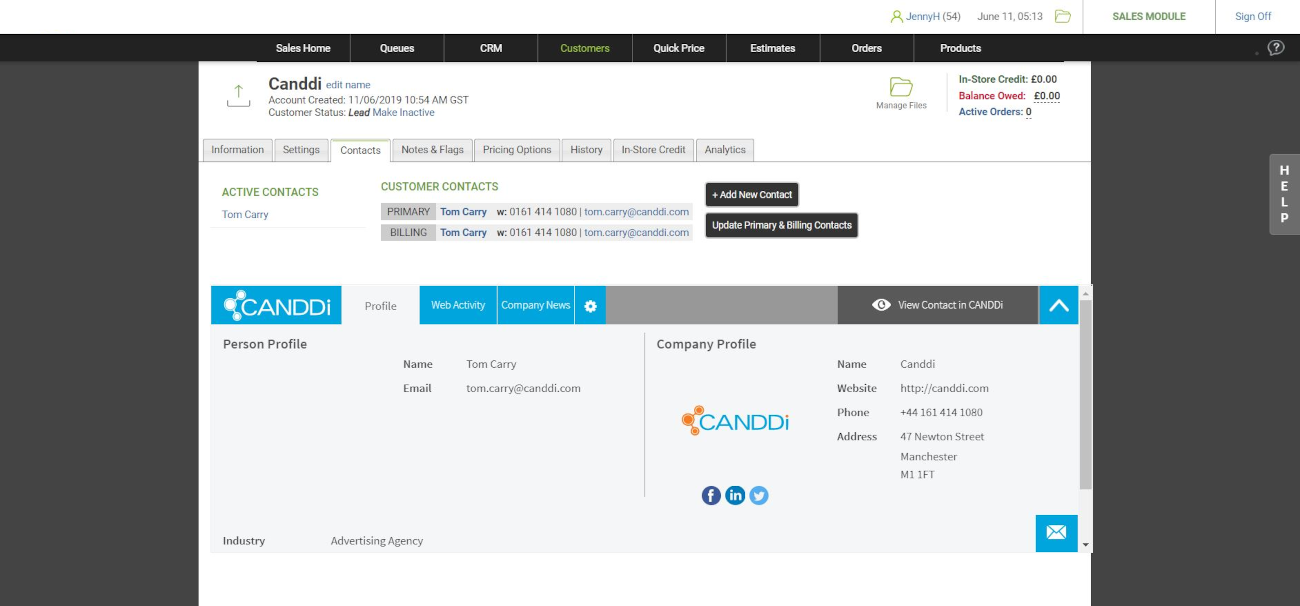Click the BILLING label

pyautogui.click(x=408, y=233)
